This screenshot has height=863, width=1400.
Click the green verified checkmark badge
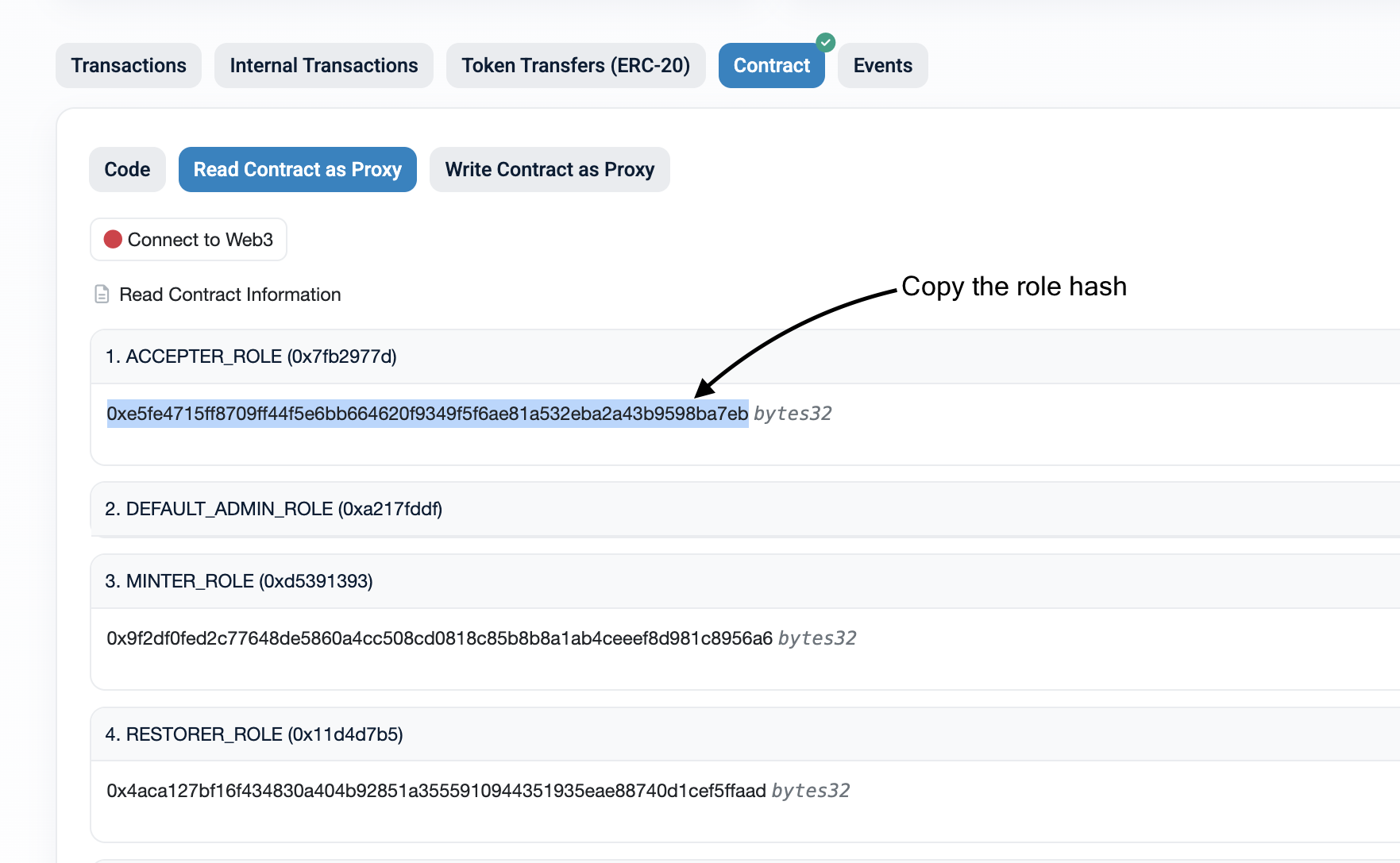click(826, 42)
